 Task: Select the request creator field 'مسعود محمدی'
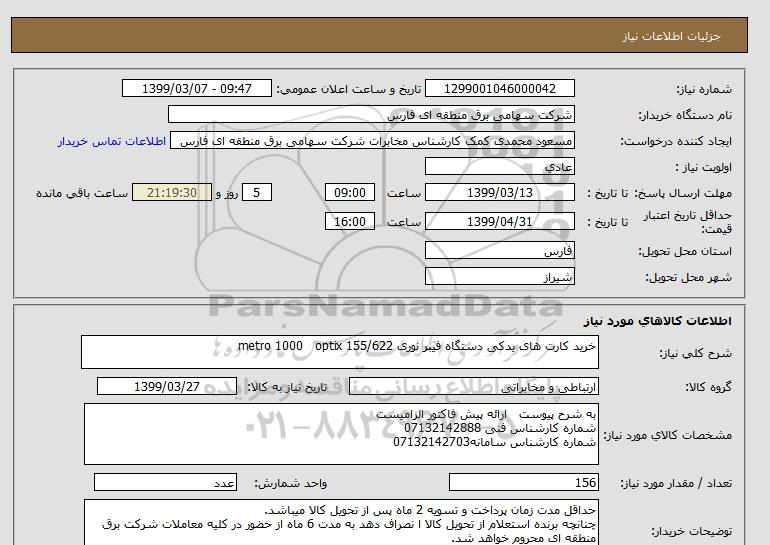[x=372, y=141]
